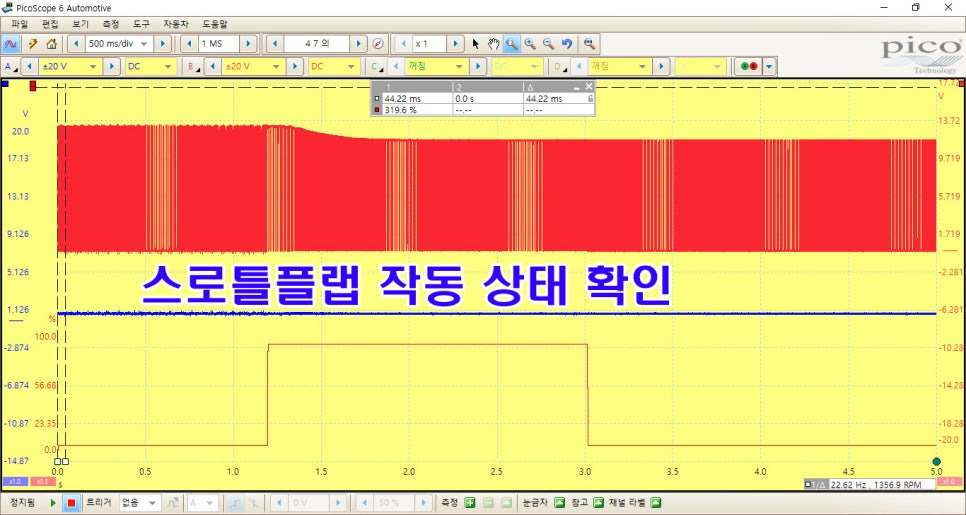Click the 4 7 의 buffer number field

tap(317, 44)
